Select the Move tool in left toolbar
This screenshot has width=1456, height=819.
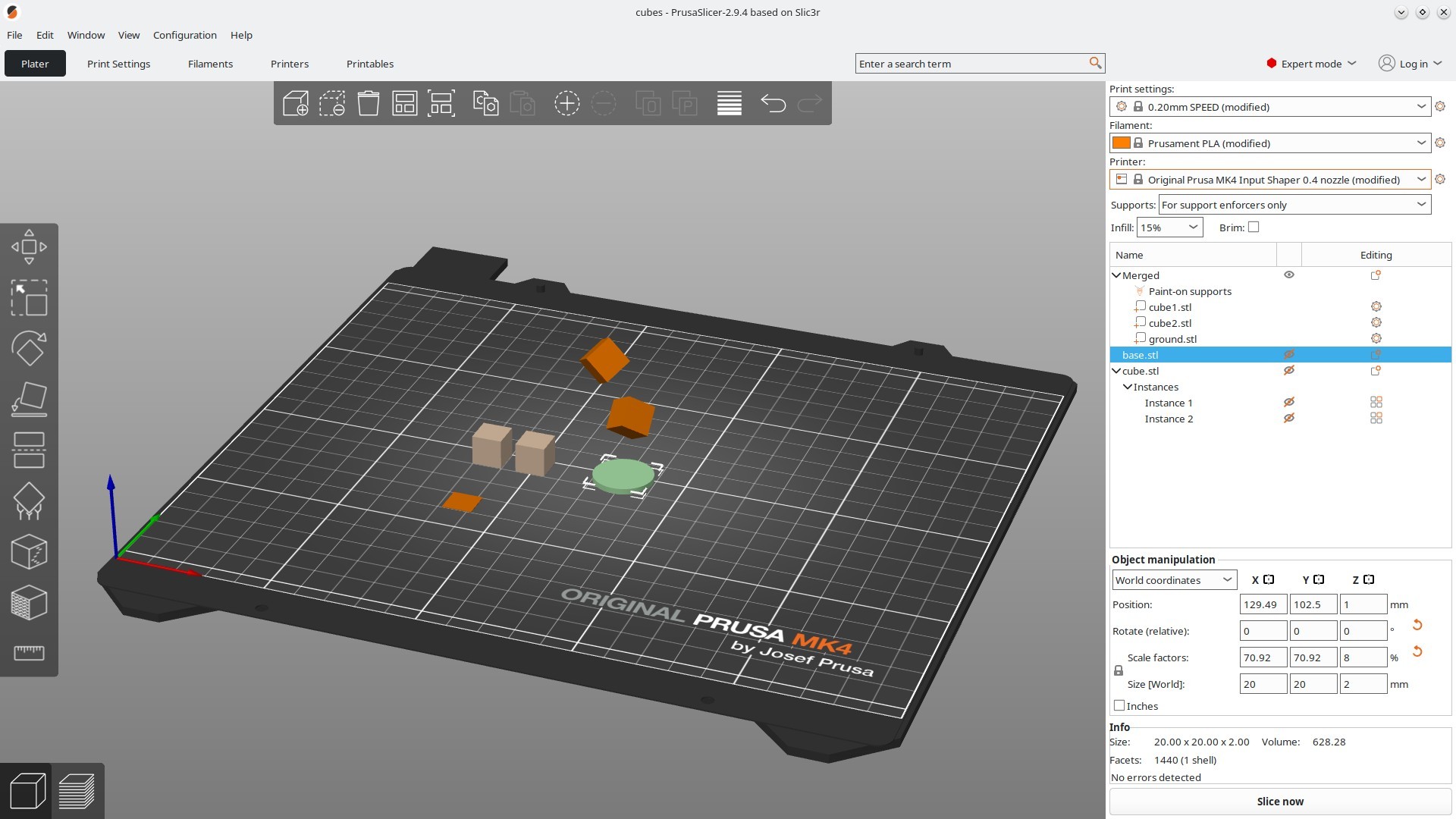pyautogui.click(x=29, y=246)
